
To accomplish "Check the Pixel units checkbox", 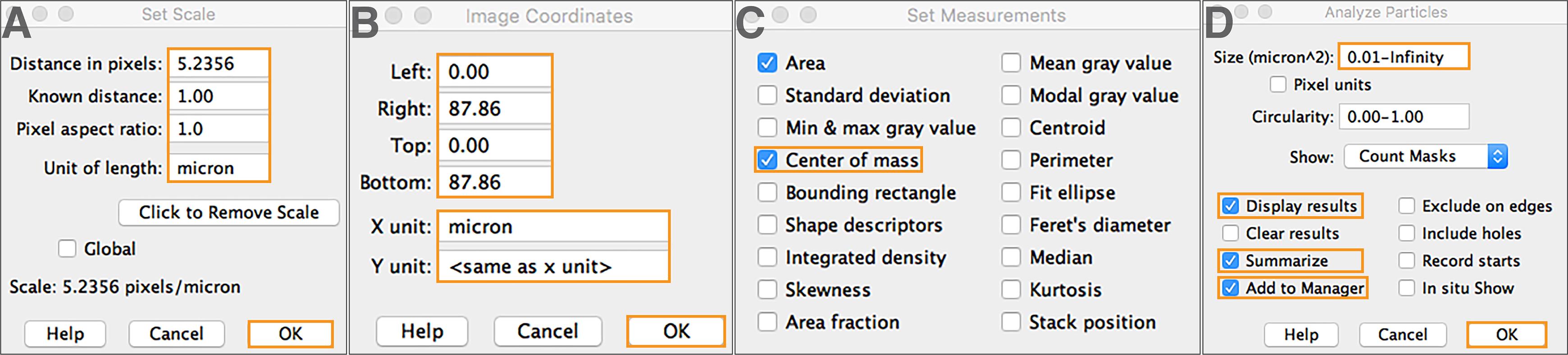I will pyautogui.click(x=1278, y=84).
